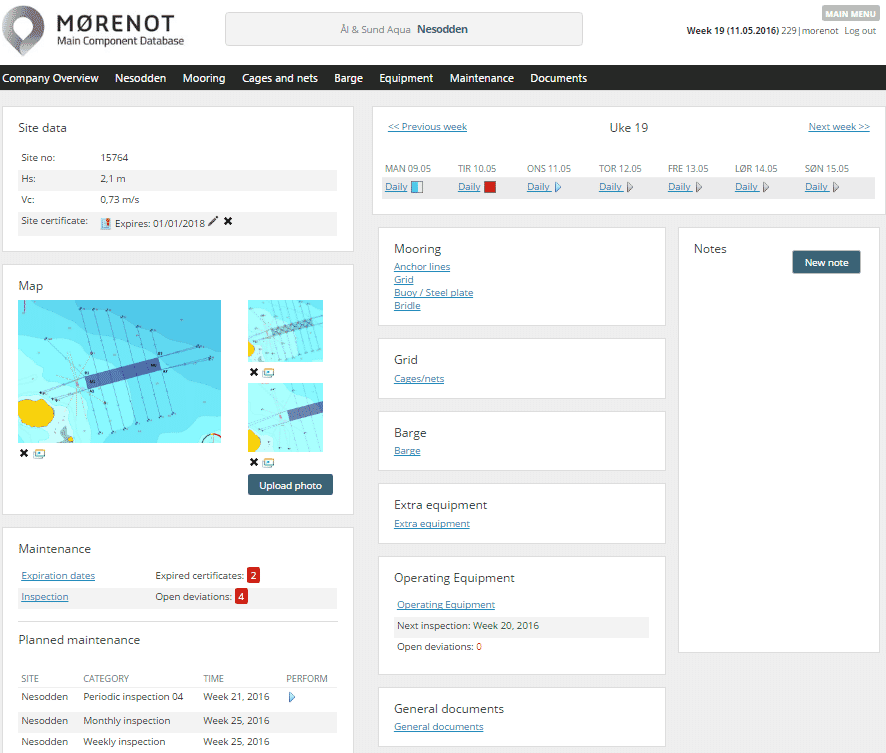Open the Anchor lines link
Image resolution: width=886 pixels, height=753 pixels.
pyautogui.click(x=422, y=266)
